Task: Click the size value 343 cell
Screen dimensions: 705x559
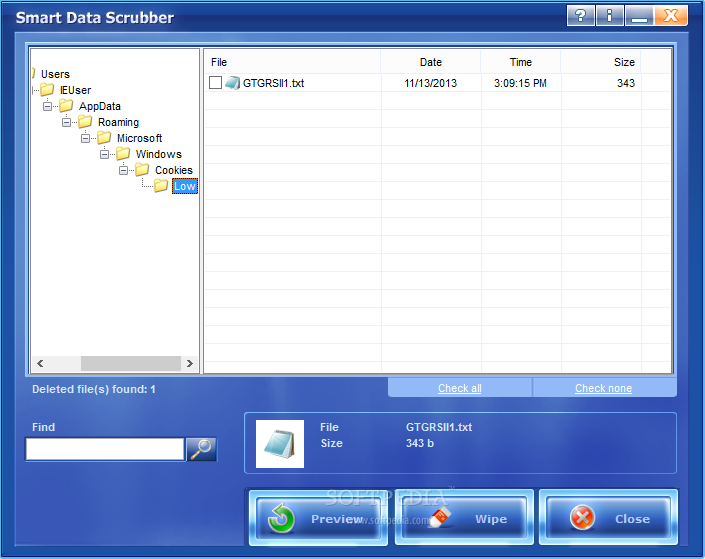Action: (625, 83)
